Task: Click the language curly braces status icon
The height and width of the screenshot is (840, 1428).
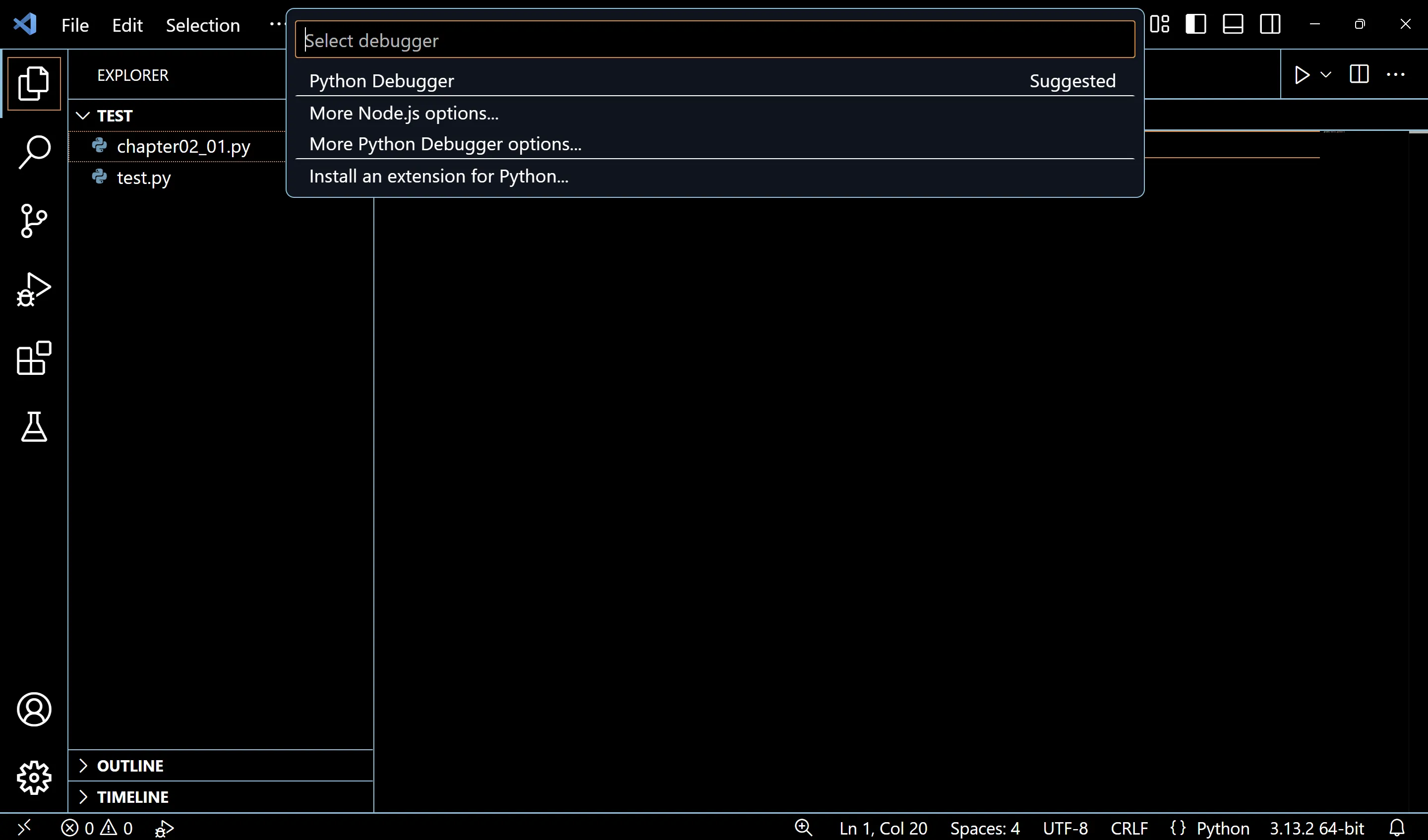Action: (1178, 828)
